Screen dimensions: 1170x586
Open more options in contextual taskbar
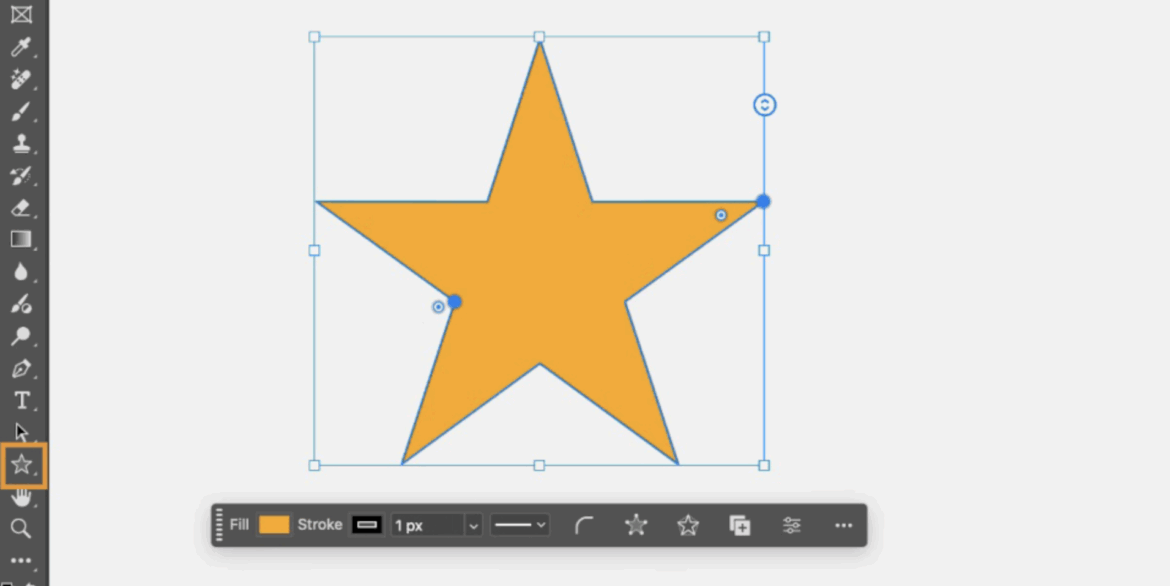coord(843,525)
